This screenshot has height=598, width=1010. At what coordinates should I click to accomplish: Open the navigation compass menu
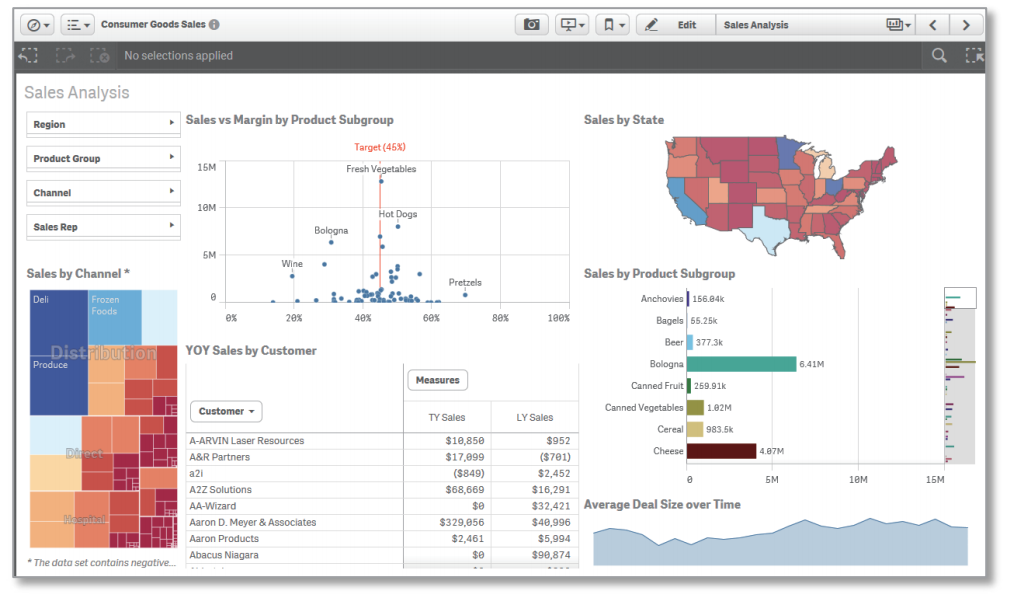[x=39, y=25]
